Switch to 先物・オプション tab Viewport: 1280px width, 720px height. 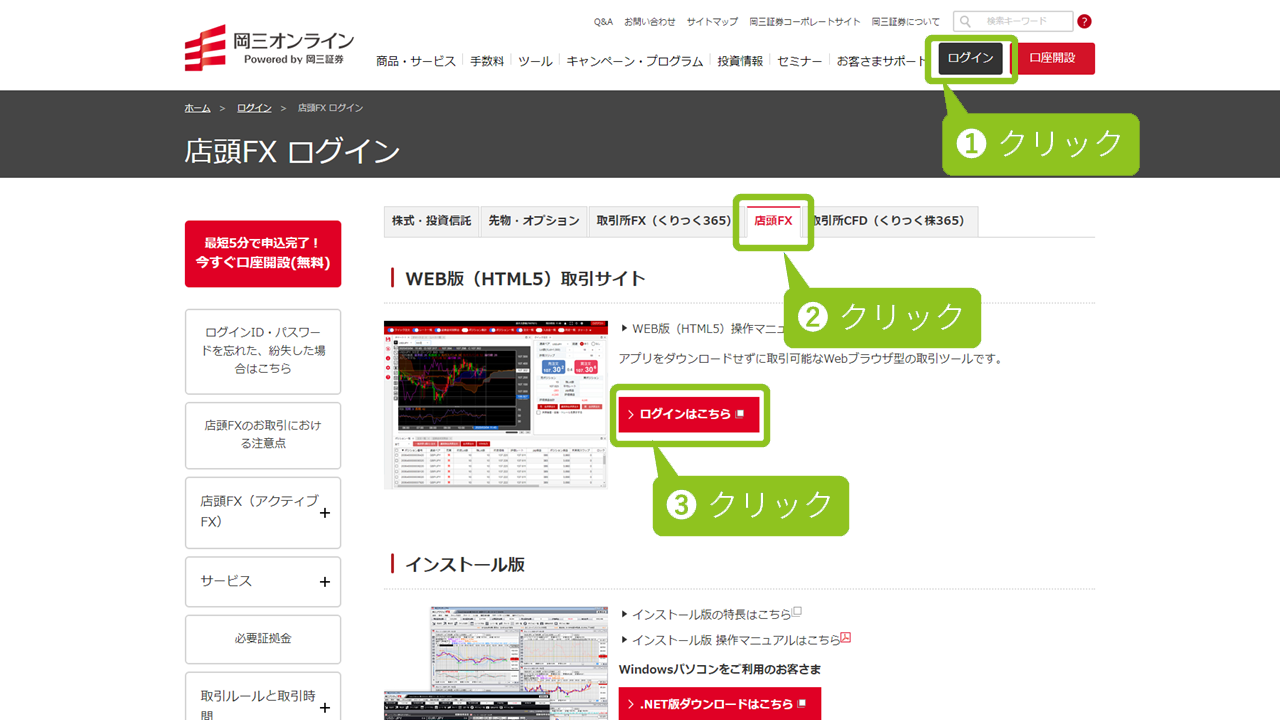534,221
